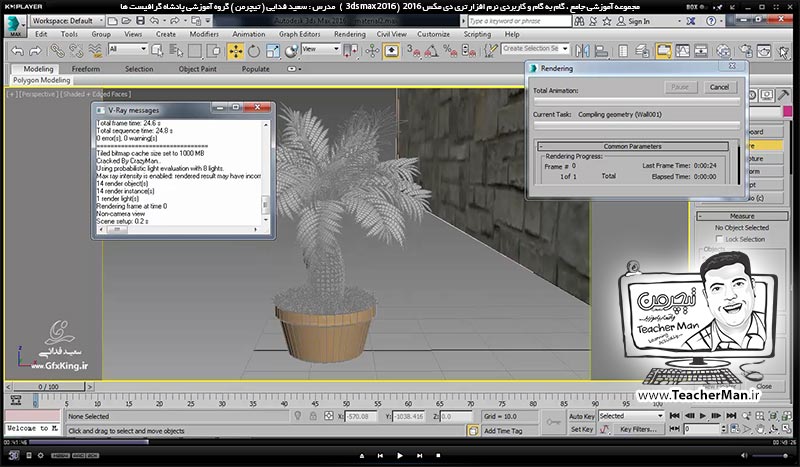Toggle the 3D Snaps icon
The width and height of the screenshot is (800, 467).
point(413,51)
